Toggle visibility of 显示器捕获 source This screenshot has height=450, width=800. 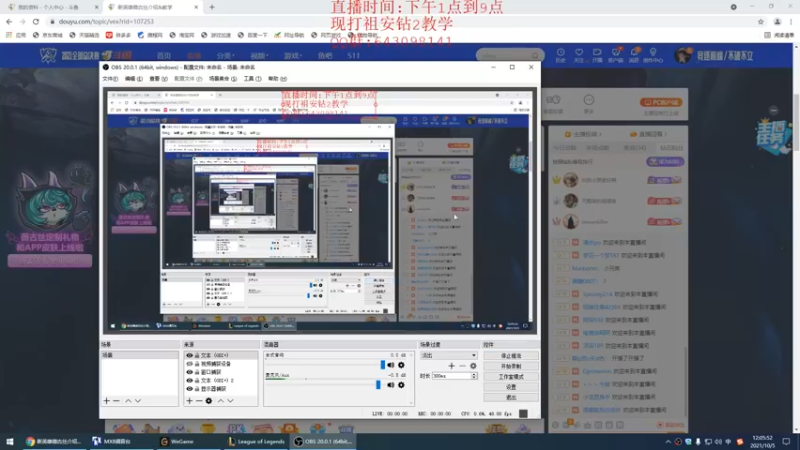click(189, 389)
